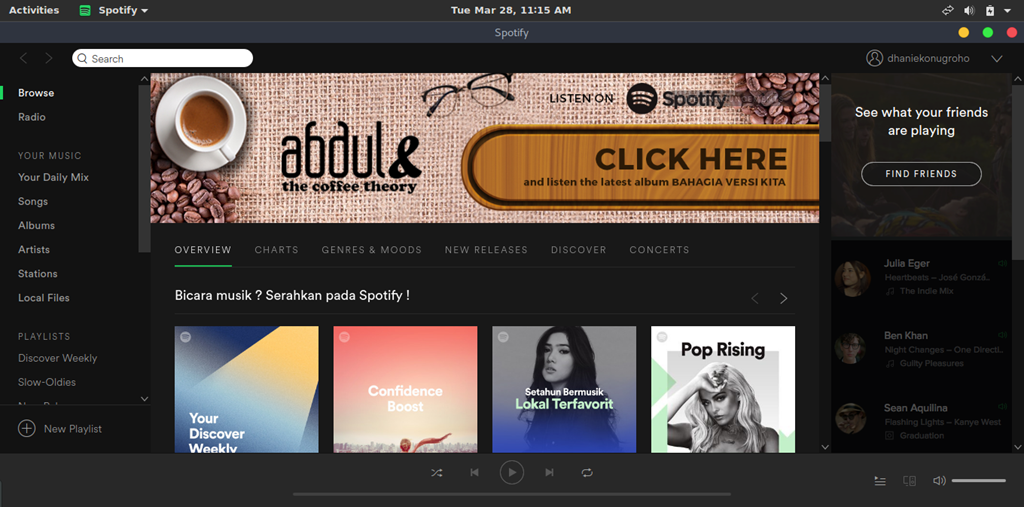Click the battery status tray icon
Viewport: 1024px width, 507px height.
[990, 10]
